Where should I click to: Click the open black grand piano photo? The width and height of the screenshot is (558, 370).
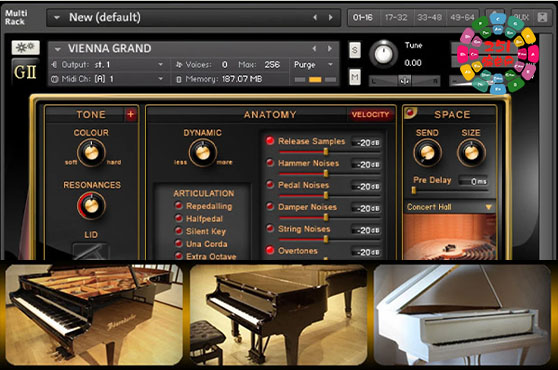[94, 315]
